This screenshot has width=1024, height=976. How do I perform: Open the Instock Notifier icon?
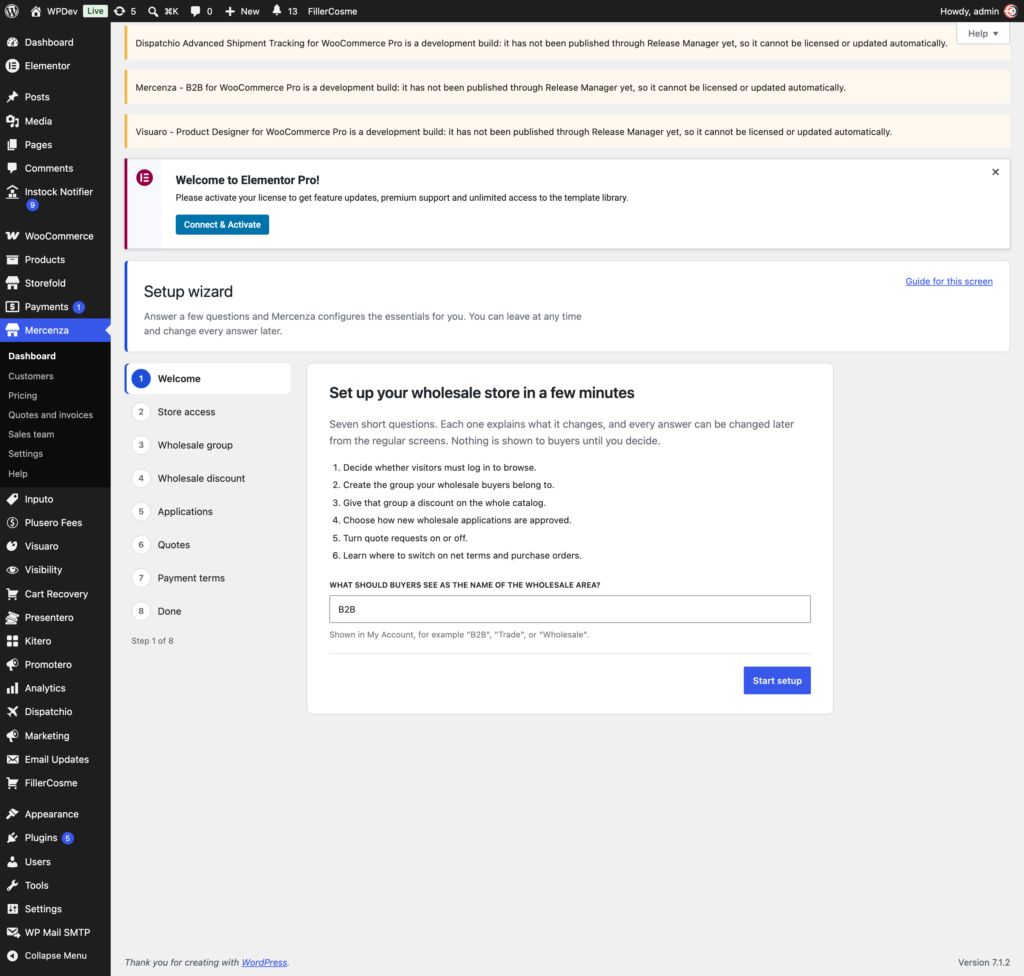pos(12,191)
